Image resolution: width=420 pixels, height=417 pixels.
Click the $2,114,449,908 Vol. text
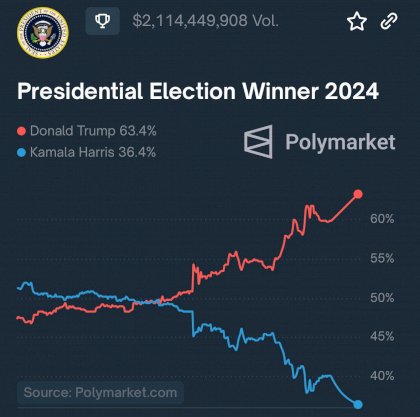point(205,21)
